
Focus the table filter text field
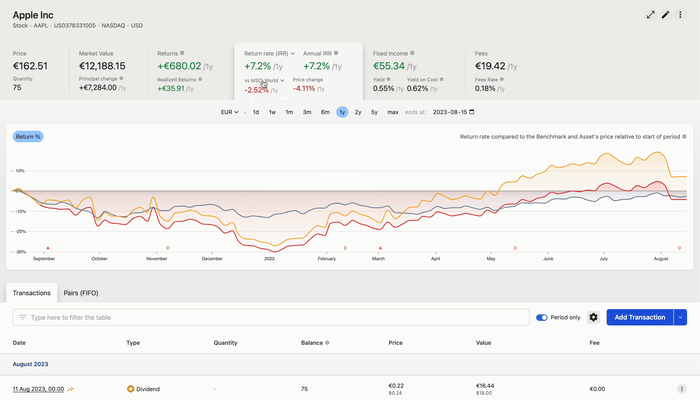(271, 317)
